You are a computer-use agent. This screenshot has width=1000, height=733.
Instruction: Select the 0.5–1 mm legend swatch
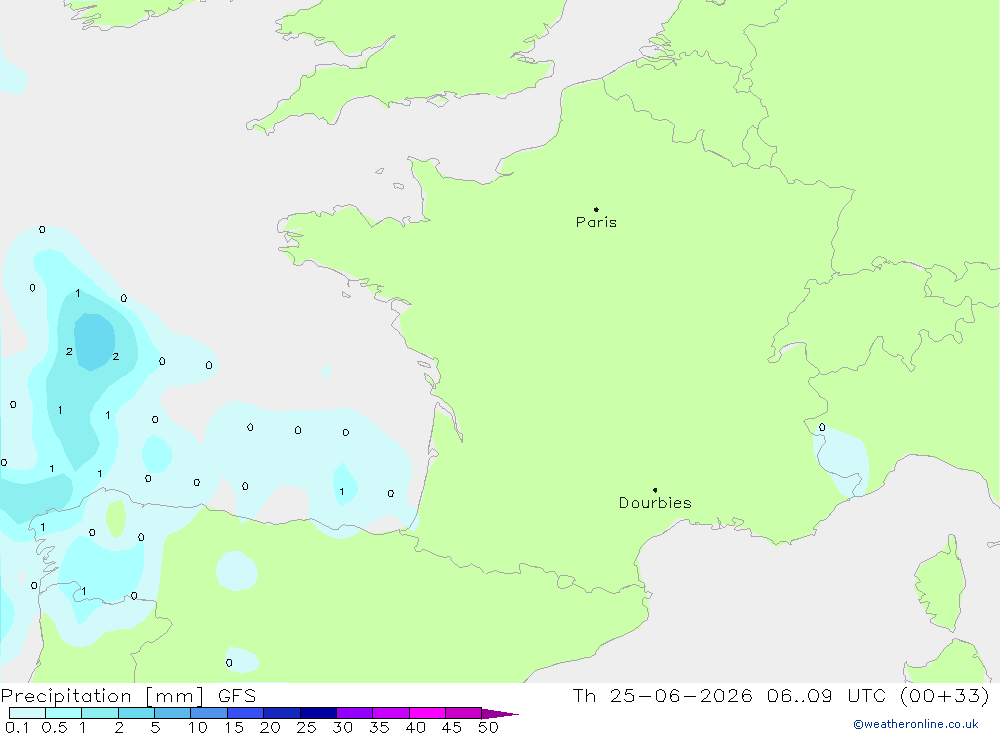tap(64, 713)
